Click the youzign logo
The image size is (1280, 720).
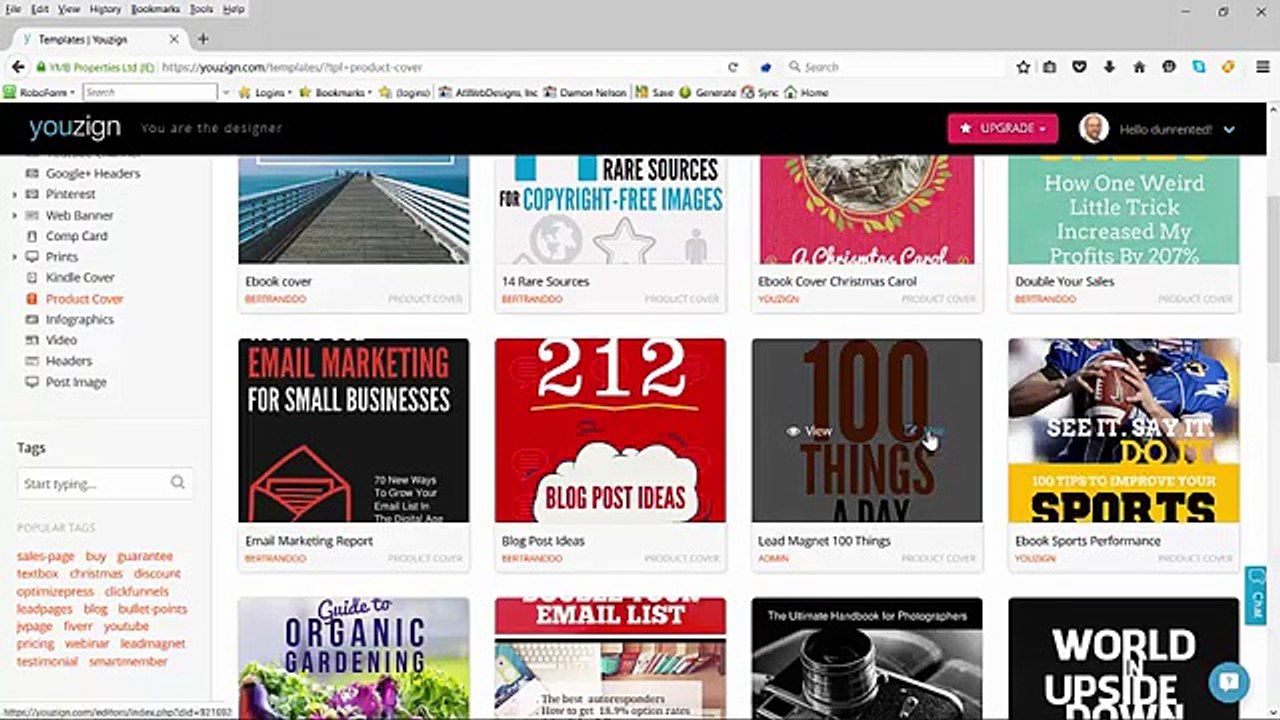[x=75, y=127]
